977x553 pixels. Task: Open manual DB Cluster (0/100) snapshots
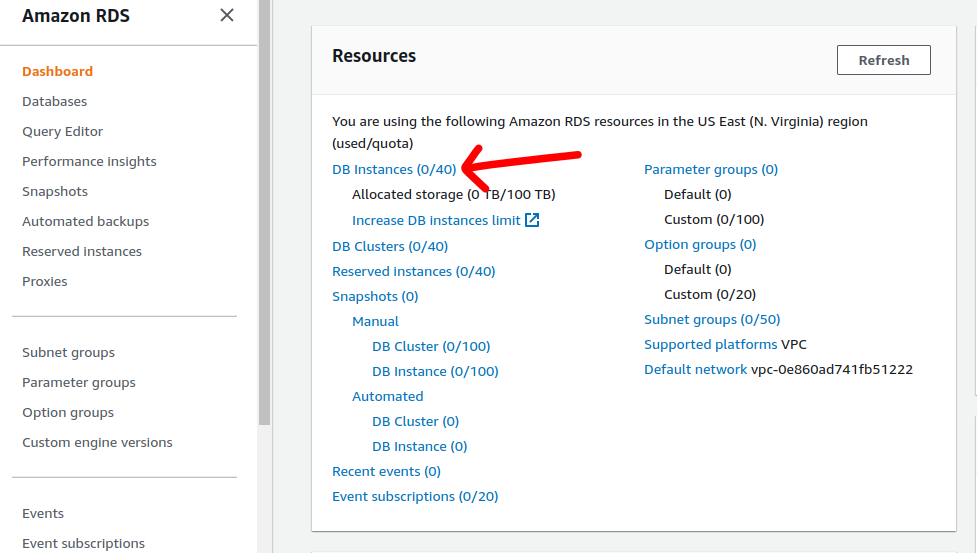[x=431, y=346]
